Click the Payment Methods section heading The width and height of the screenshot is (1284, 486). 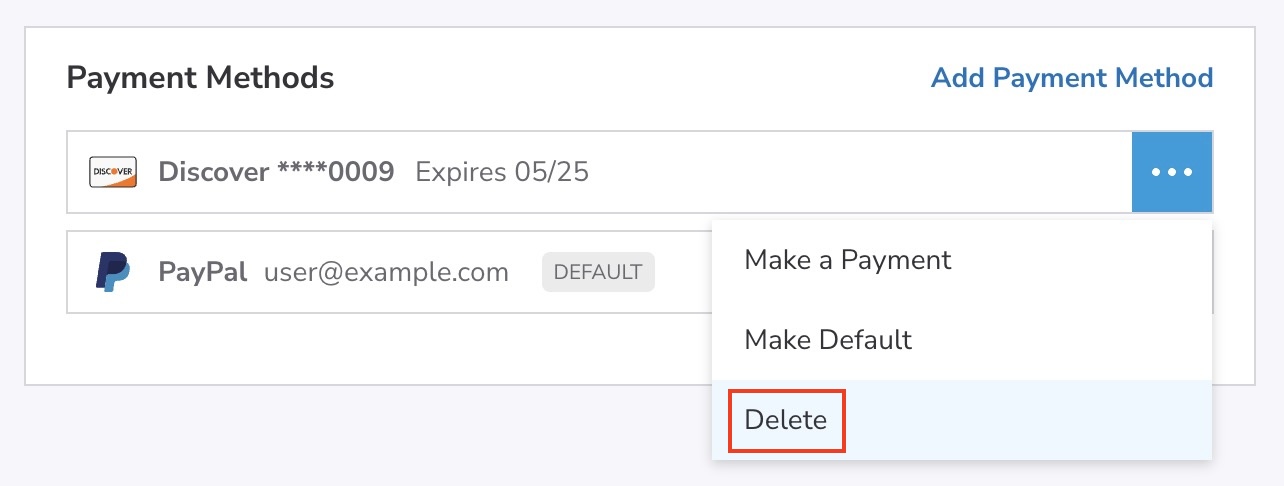click(200, 78)
